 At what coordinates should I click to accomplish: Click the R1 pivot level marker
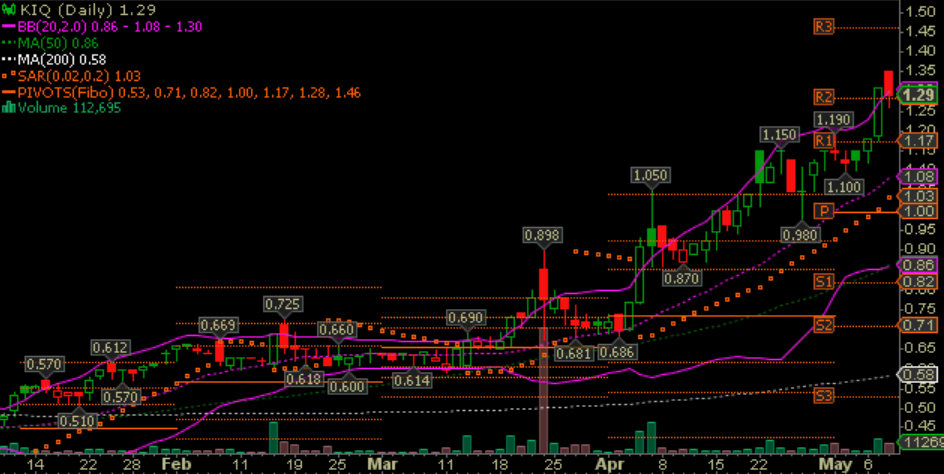tap(824, 142)
